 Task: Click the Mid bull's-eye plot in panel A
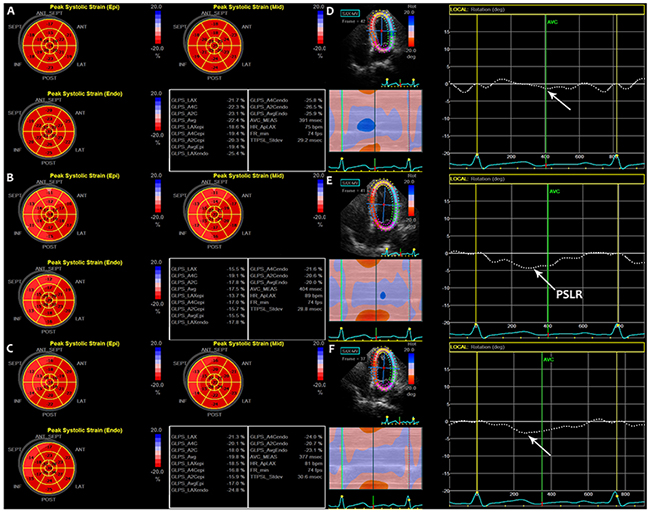(x=217, y=49)
